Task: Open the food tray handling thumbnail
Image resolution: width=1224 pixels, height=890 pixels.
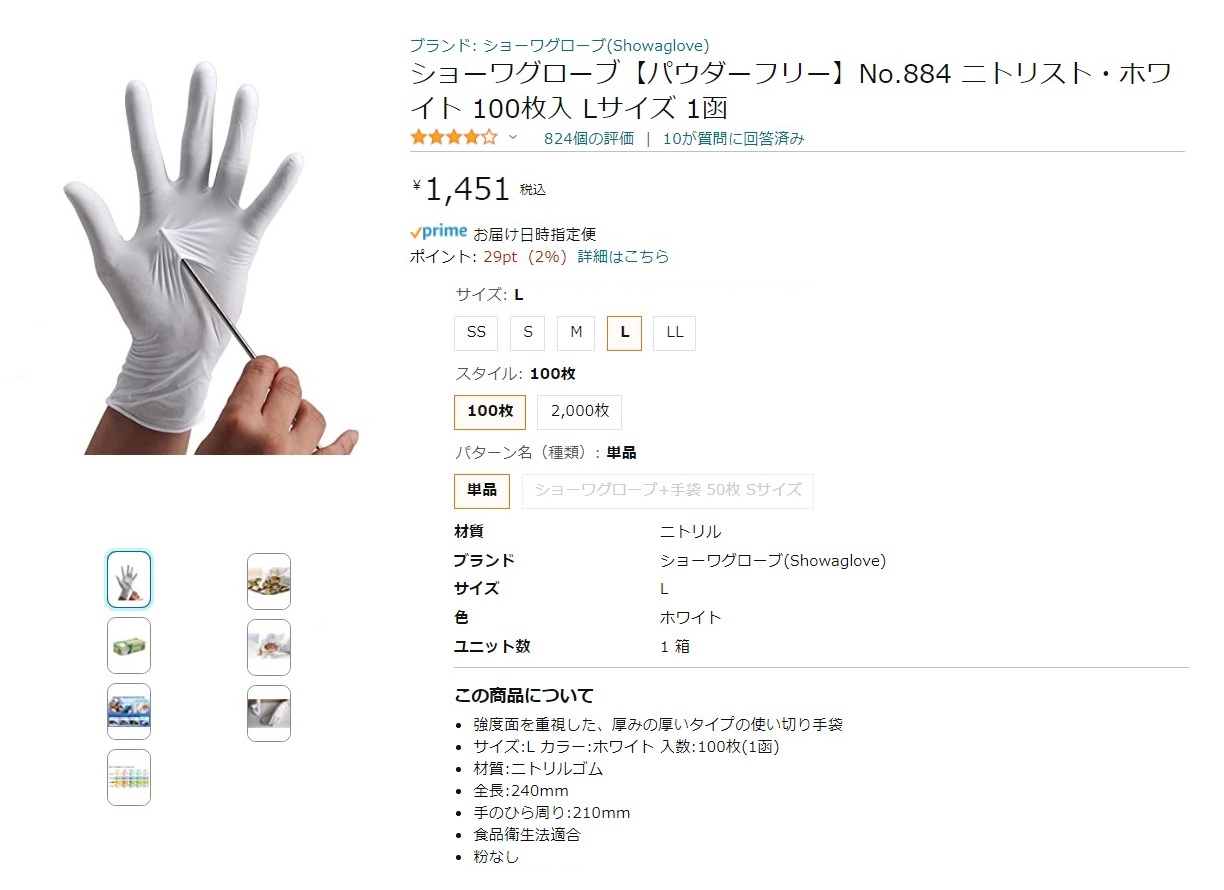Action: click(x=269, y=581)
